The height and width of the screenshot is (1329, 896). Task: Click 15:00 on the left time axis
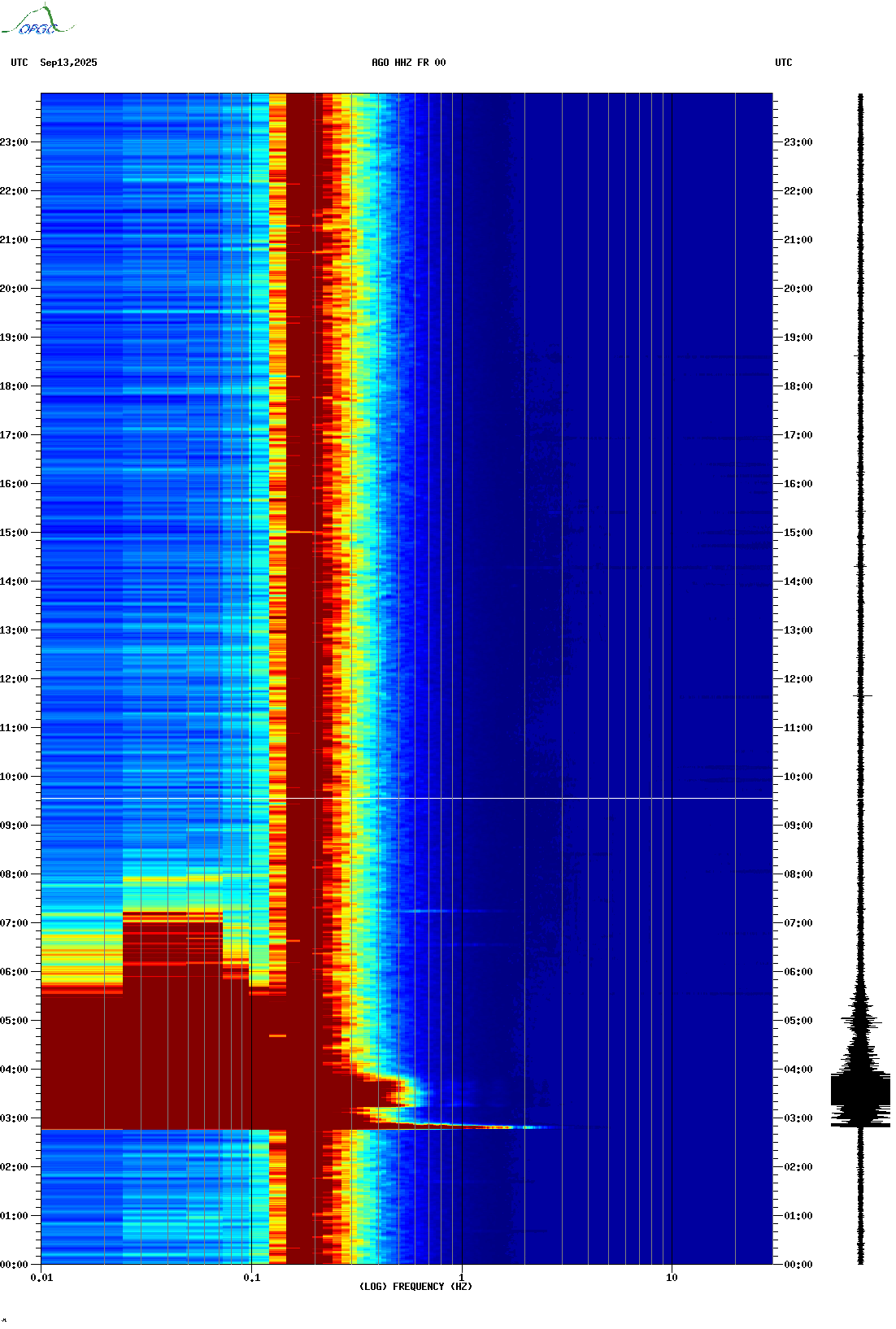coord(14,533)
